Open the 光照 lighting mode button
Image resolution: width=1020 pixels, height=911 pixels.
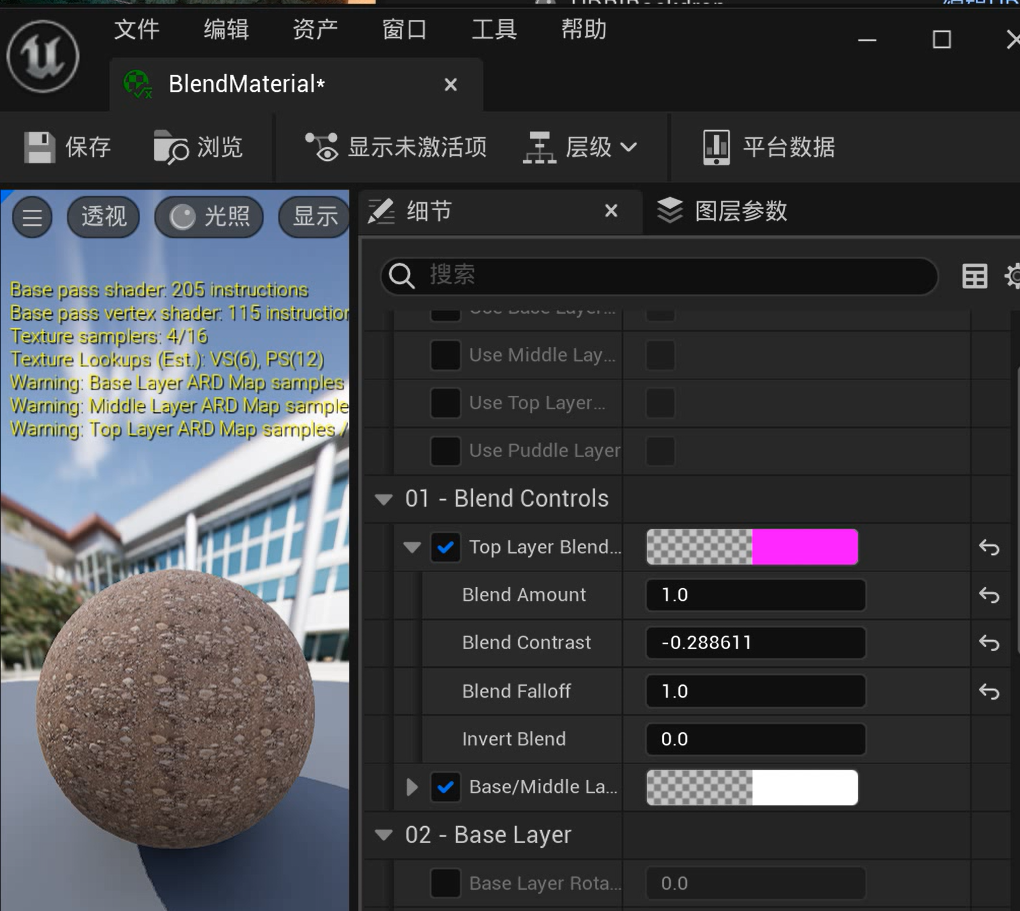coord(209,217)
